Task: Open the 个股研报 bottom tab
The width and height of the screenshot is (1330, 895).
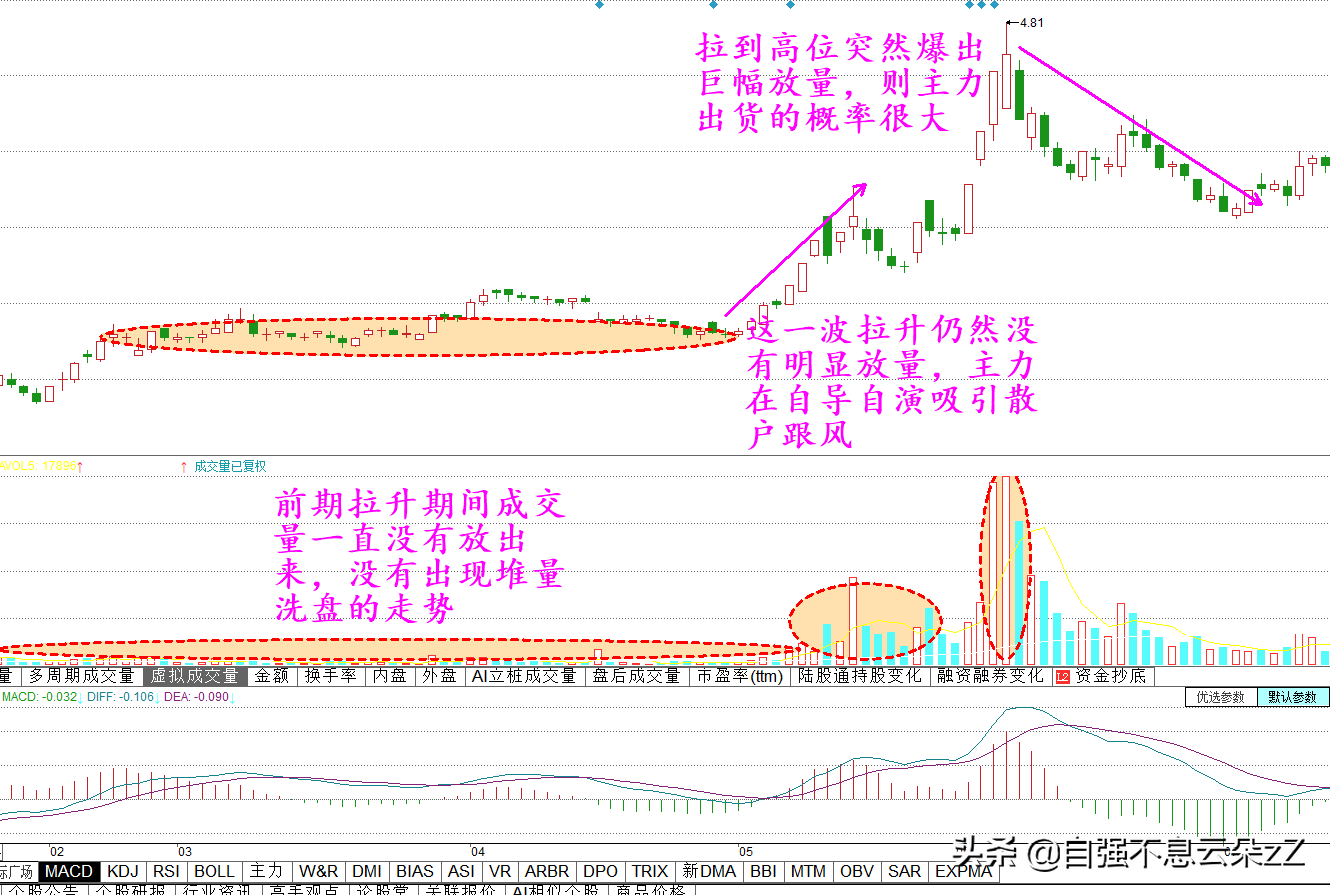Action: (x=130, y=890)
